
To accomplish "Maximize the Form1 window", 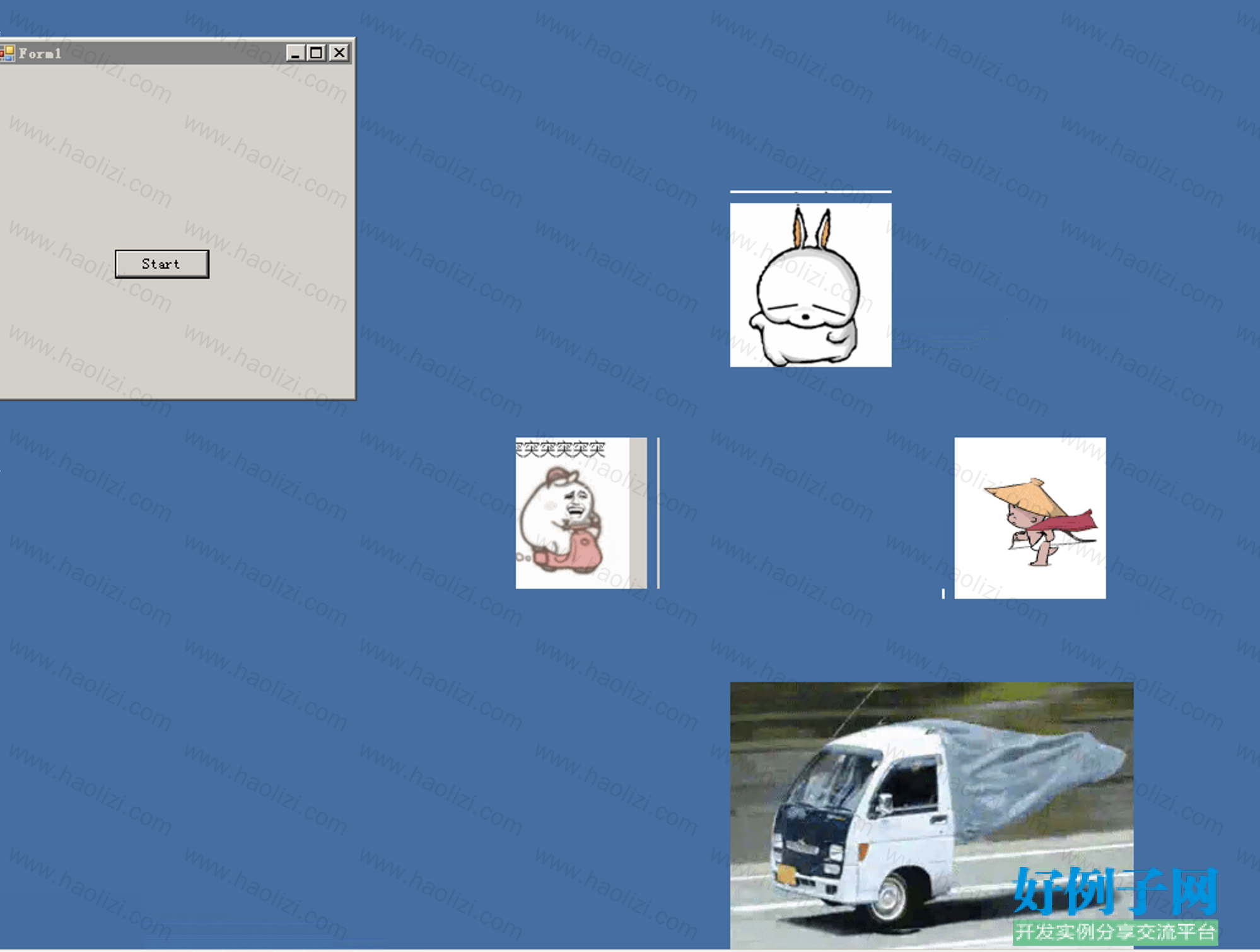I will tap(317, 53).
